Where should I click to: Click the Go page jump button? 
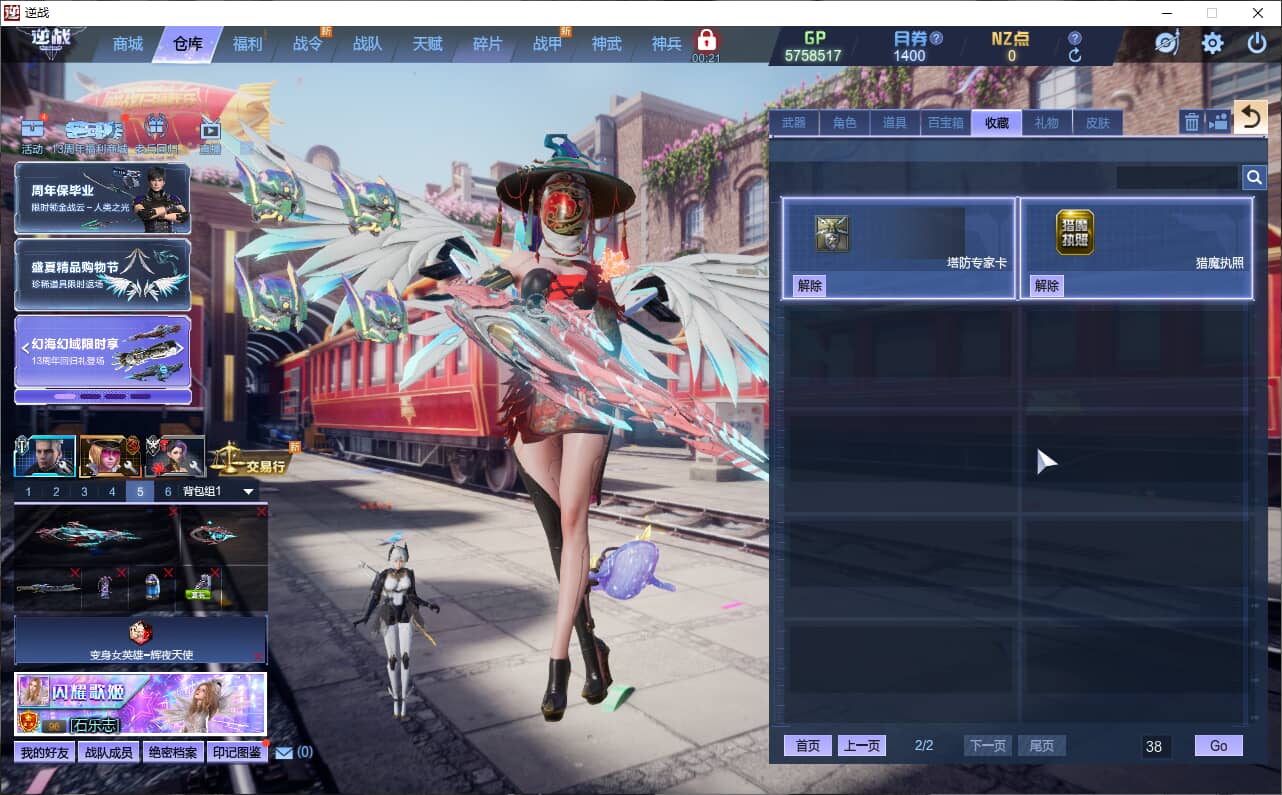1218,746
